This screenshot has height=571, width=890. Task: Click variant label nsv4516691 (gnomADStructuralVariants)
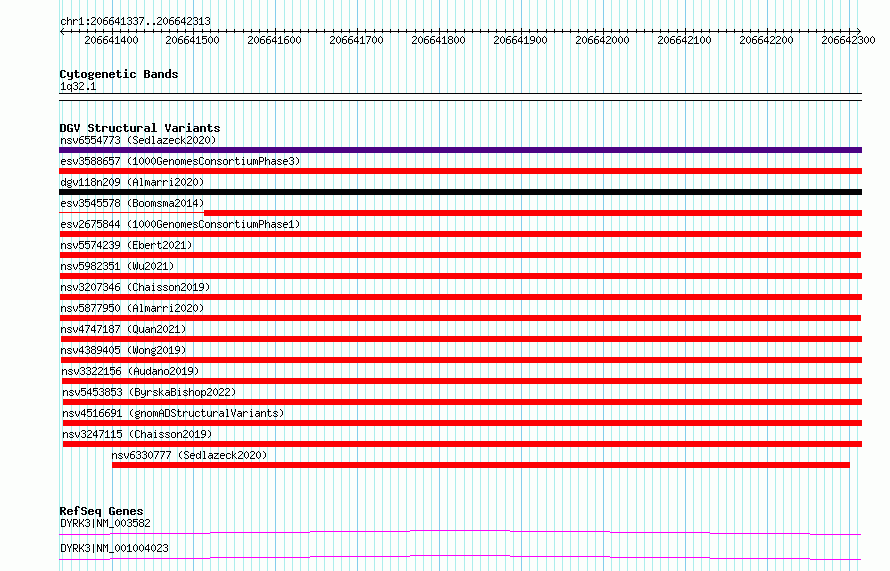pyautogui.click(x=173, y=413)
